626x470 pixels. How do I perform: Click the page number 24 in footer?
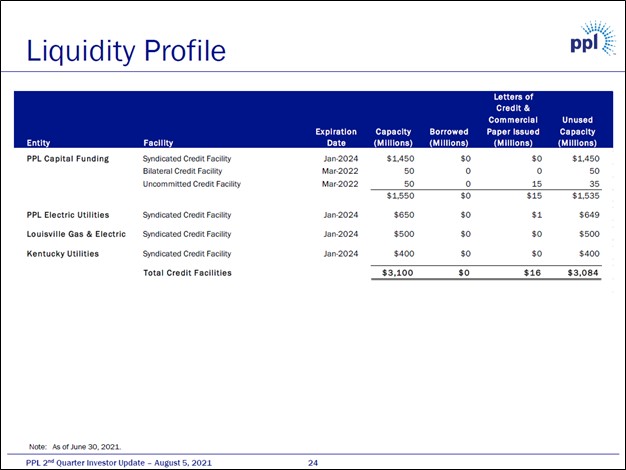[312, 462]
